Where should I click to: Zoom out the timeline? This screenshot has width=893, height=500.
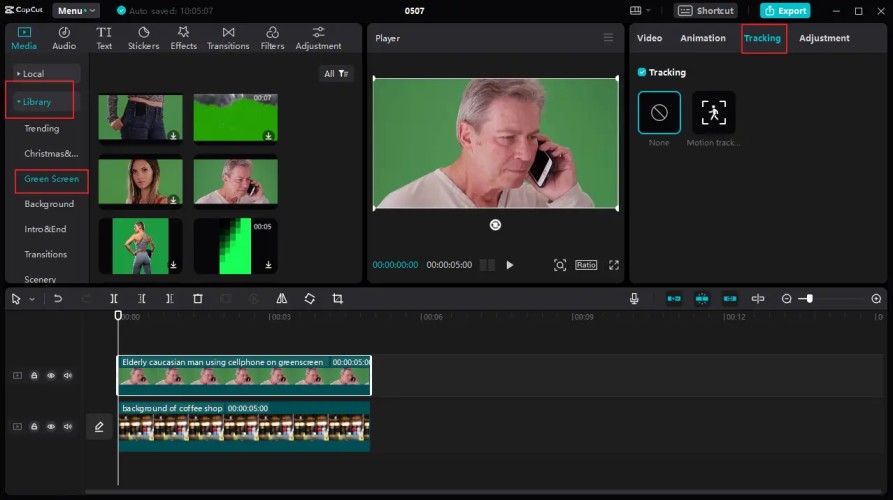787,298
